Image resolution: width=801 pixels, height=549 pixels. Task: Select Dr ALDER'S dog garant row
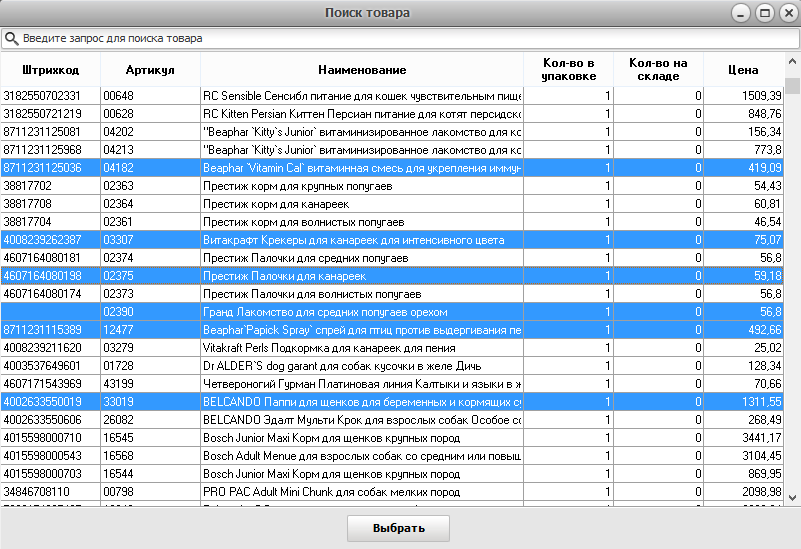392,366
